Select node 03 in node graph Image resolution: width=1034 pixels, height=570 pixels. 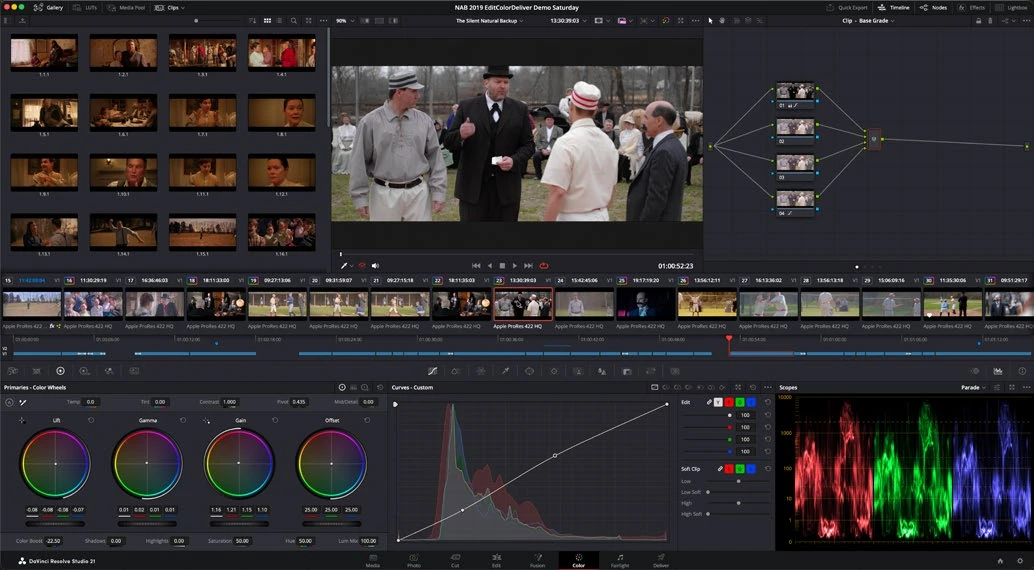795,168
